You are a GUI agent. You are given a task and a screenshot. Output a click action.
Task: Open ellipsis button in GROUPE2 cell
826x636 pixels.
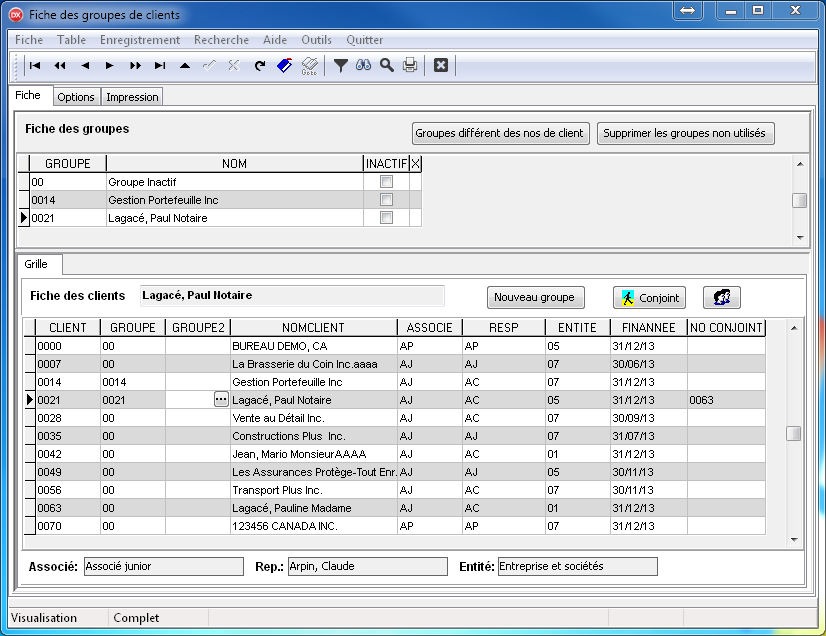tap(221, 399)
